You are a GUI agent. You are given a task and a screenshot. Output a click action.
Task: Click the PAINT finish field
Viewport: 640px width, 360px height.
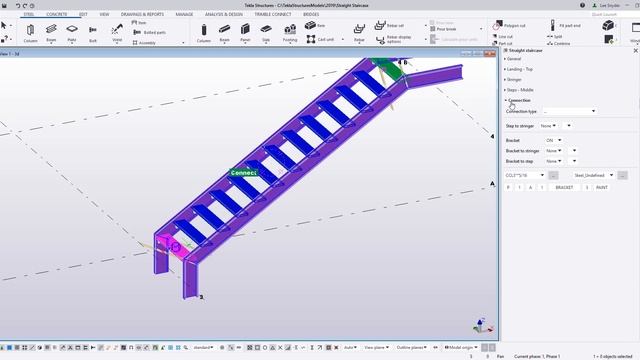pyautogui.click(x=602, y=187)
